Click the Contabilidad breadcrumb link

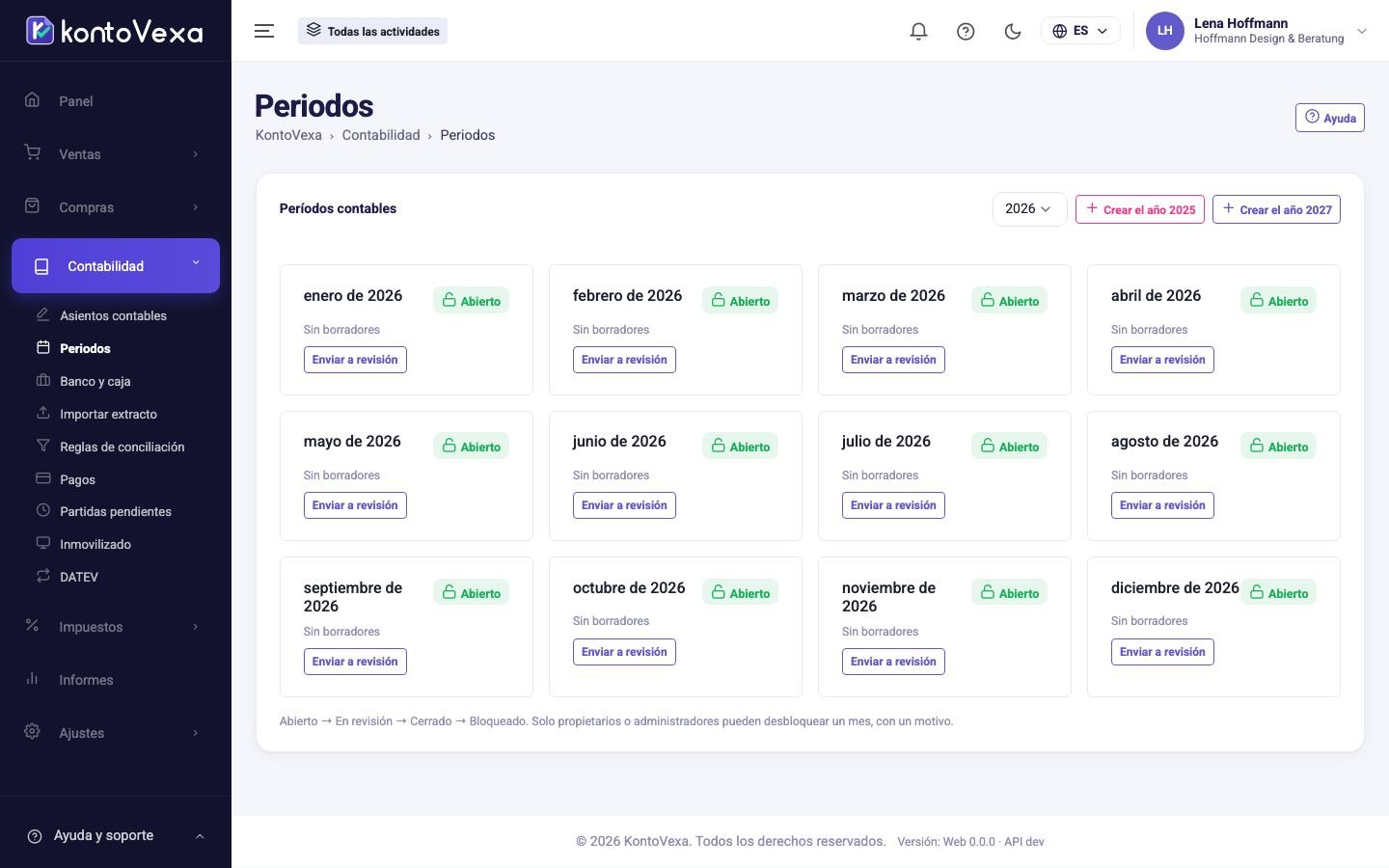click(x=381, y=135)
